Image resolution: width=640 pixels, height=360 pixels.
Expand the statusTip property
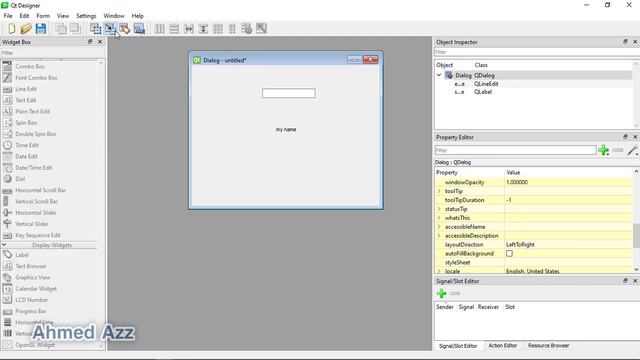[439, 209]
